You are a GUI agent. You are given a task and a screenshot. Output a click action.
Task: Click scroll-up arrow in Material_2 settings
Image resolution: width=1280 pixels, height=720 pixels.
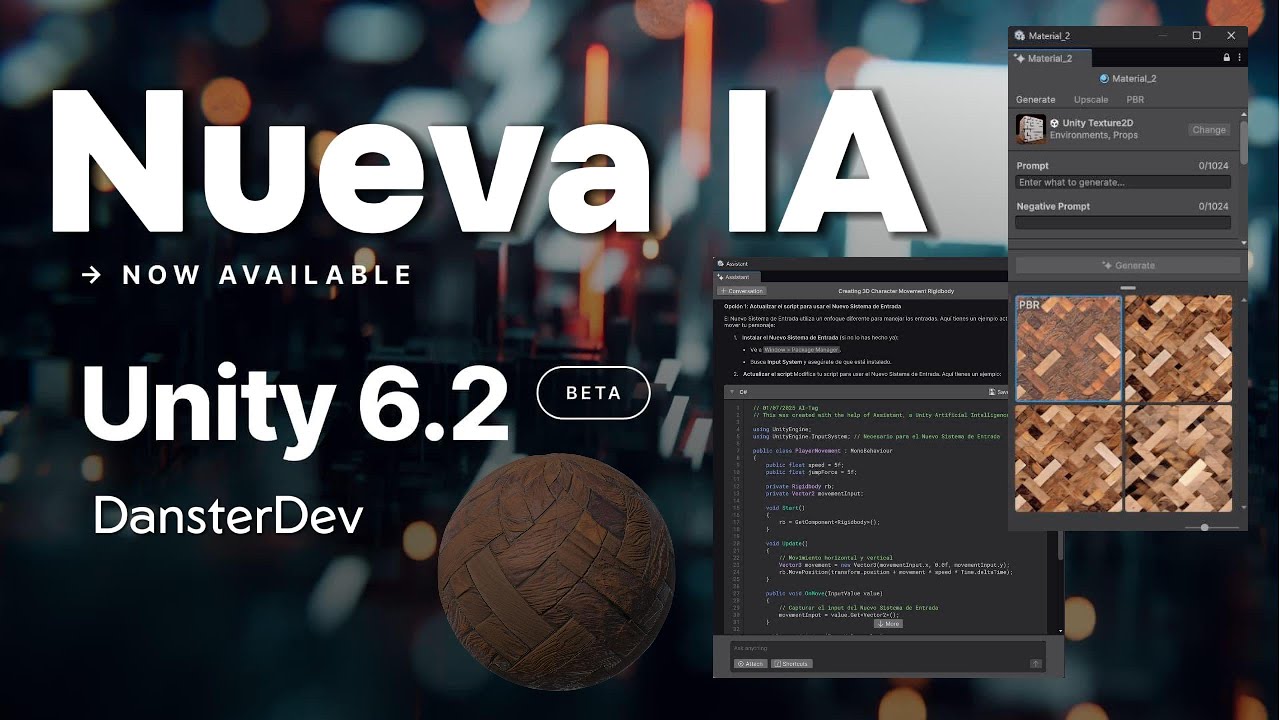pyautogui.click(x=1244, y=114)
